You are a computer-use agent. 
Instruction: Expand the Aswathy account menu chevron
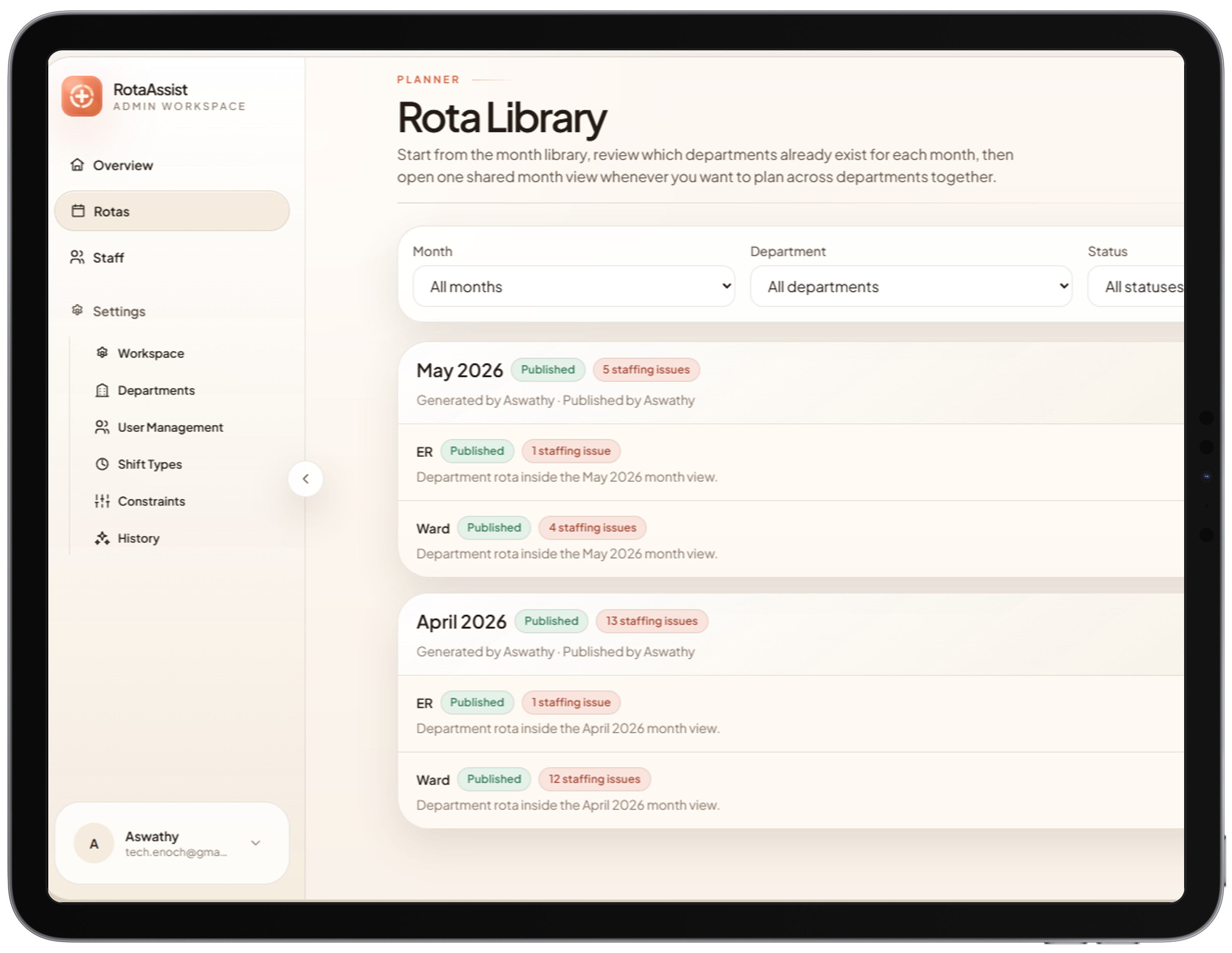[x=256, y=843]
